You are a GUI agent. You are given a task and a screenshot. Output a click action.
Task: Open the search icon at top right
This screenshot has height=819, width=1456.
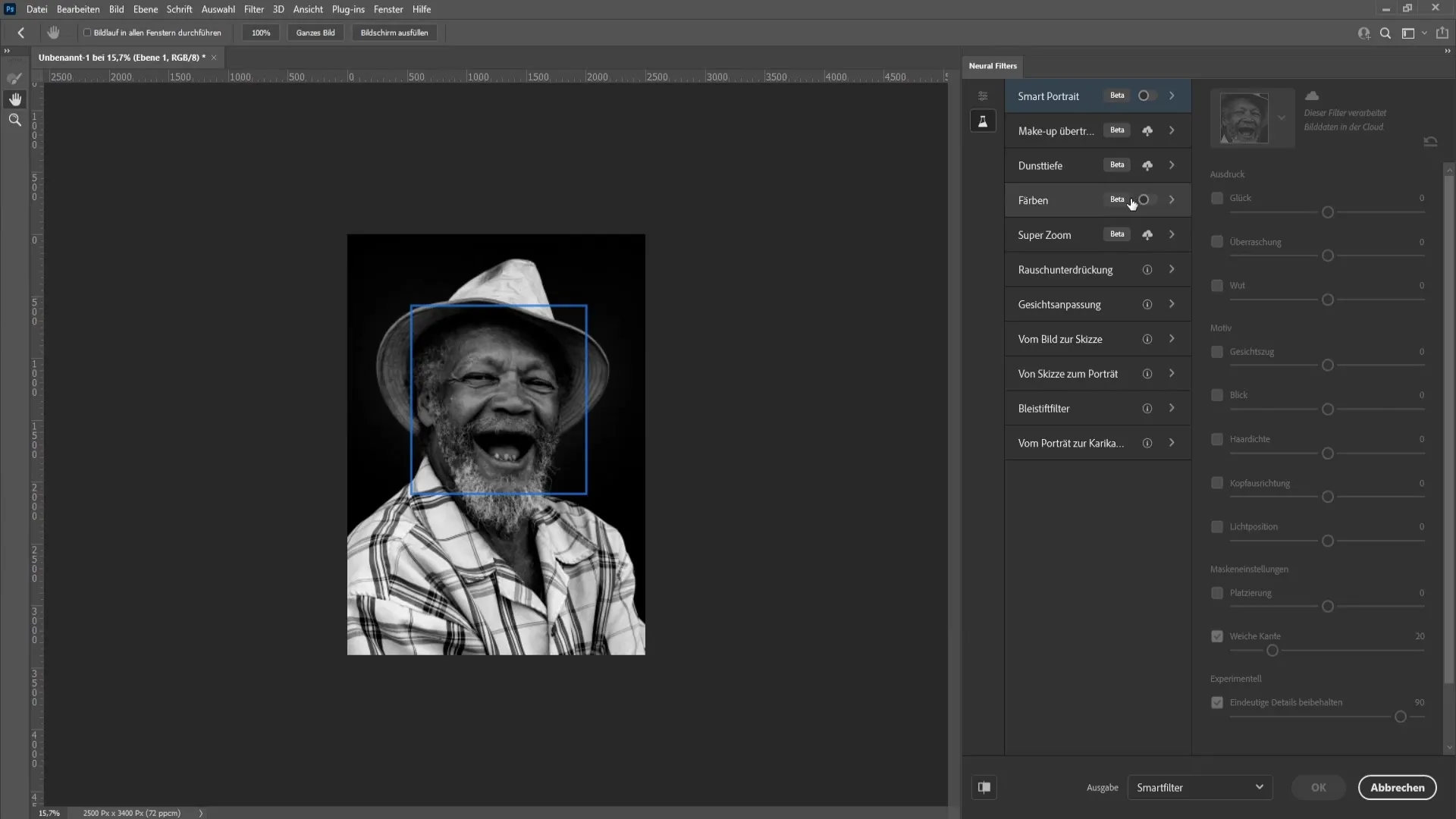pos(1385,33)
